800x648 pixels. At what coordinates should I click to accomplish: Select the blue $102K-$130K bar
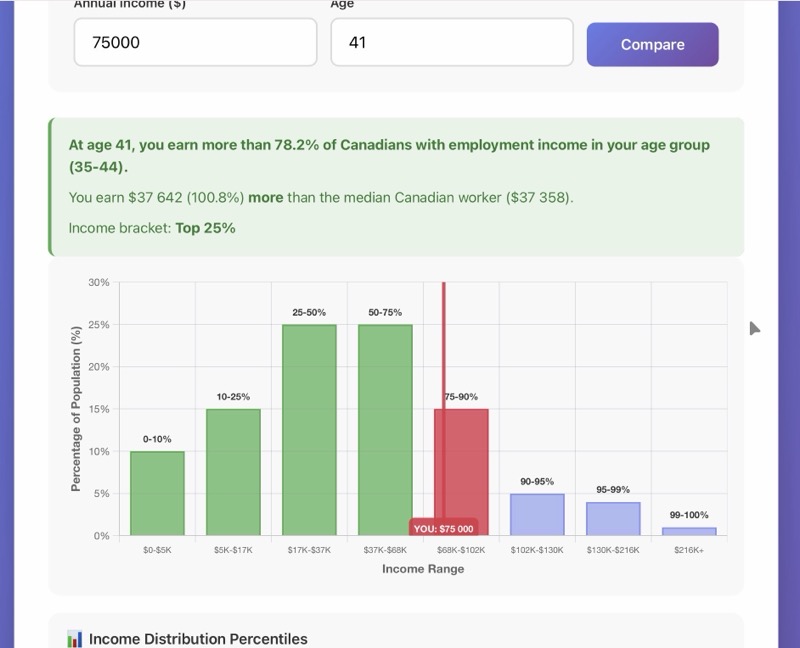pos(537,514)
